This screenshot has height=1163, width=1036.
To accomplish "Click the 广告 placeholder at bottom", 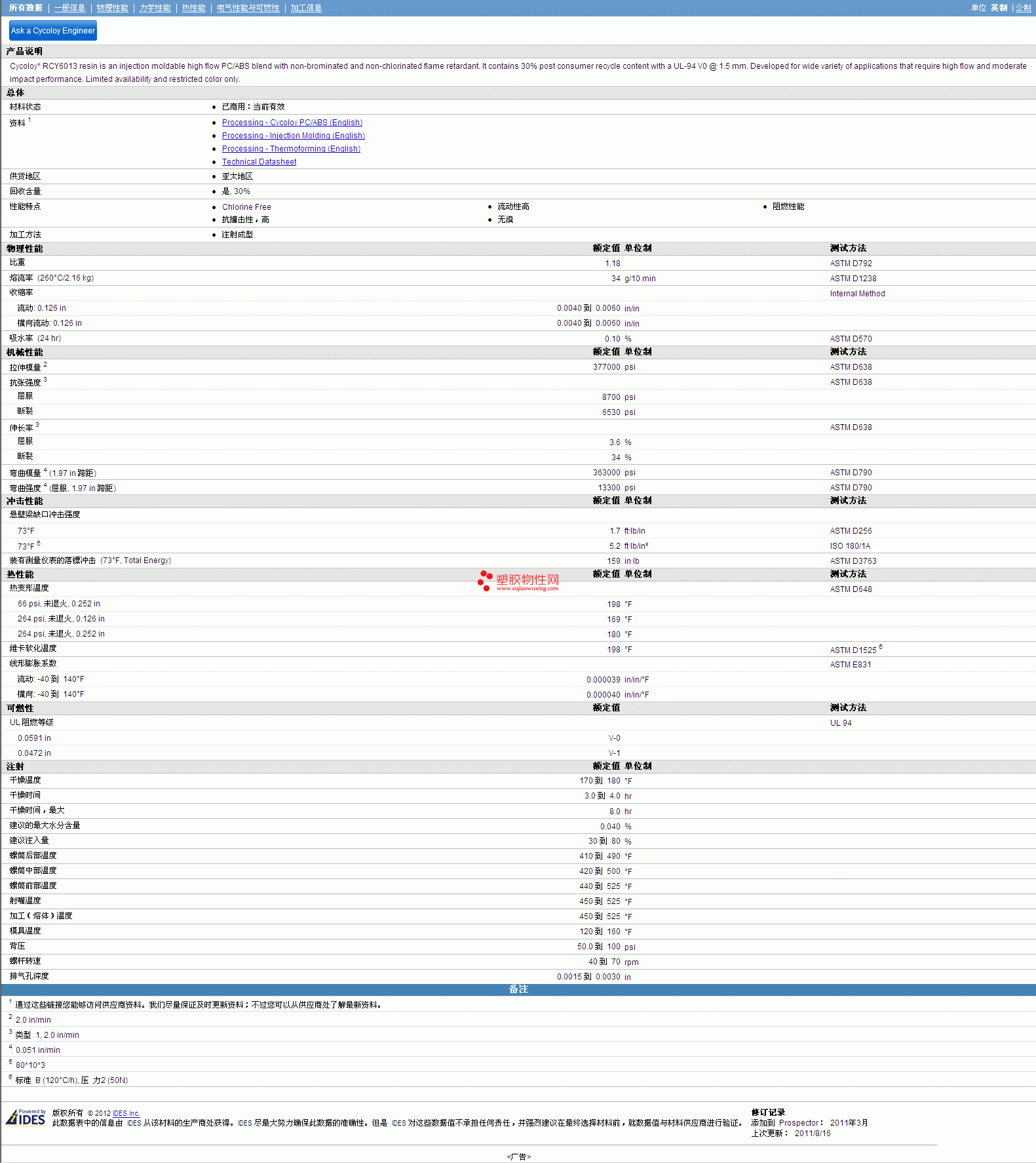I will (x=518, y=1156).
